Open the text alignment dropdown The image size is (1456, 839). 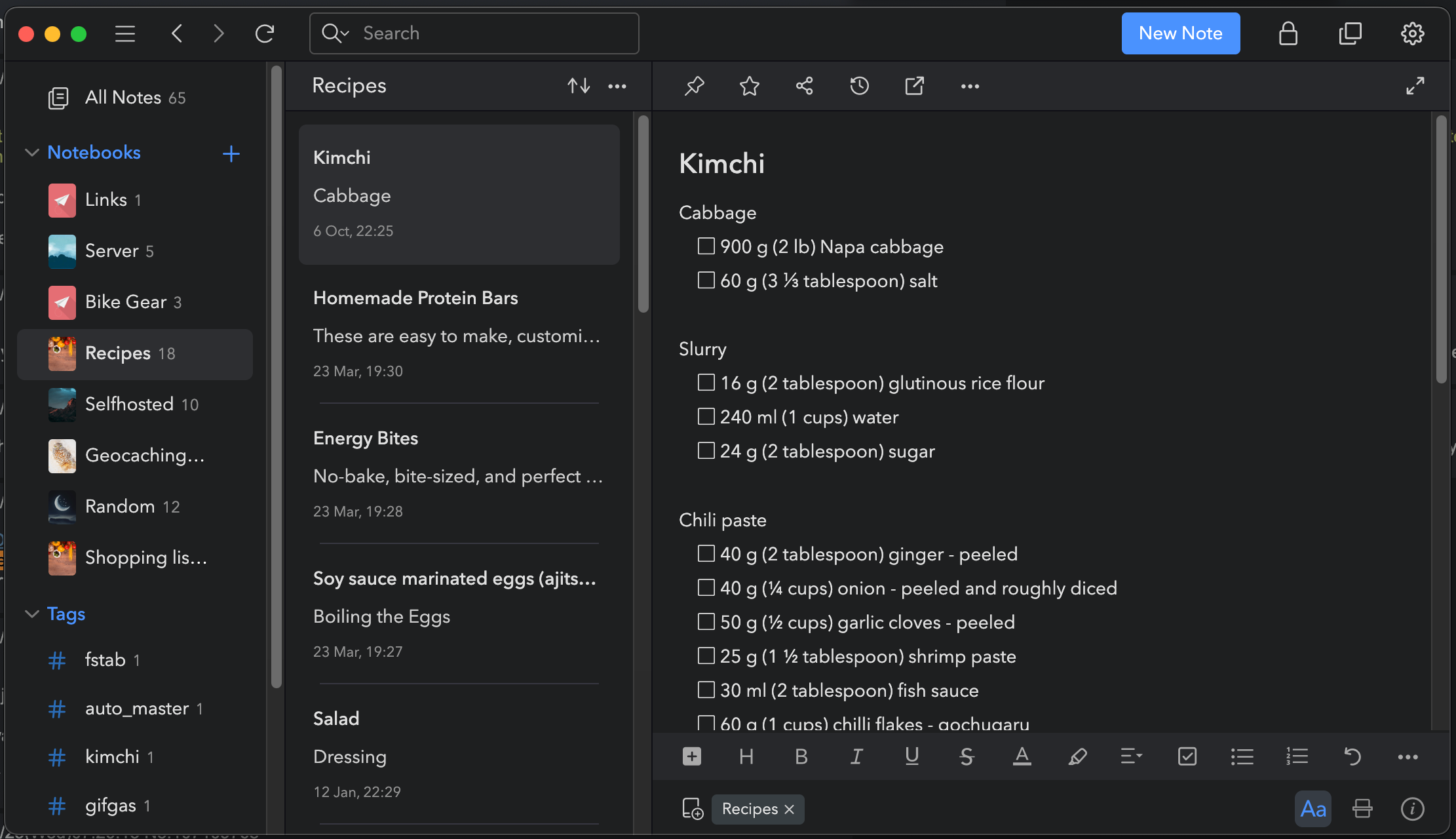coord(1132,756)
